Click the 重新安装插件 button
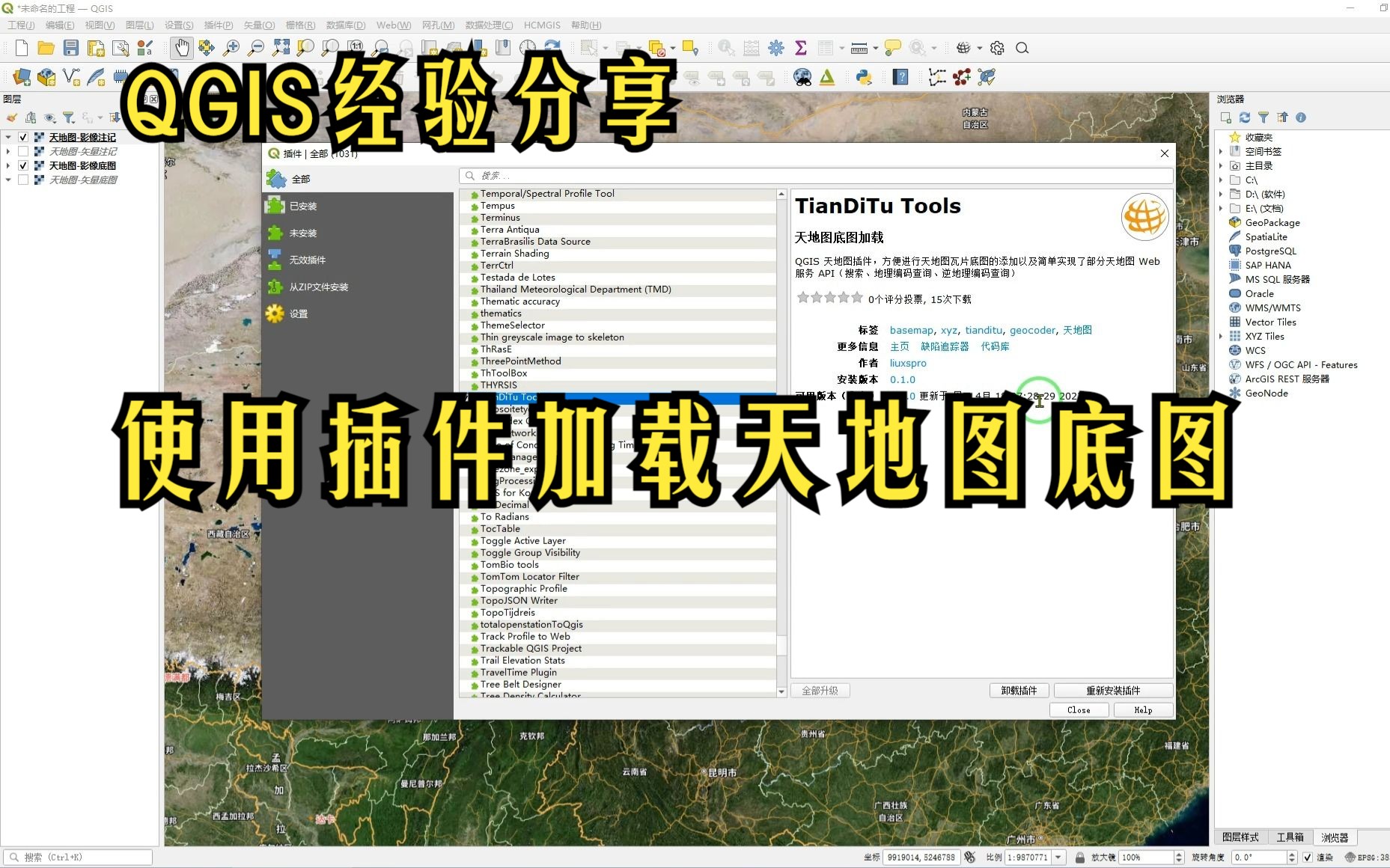 coord(1113,690)
